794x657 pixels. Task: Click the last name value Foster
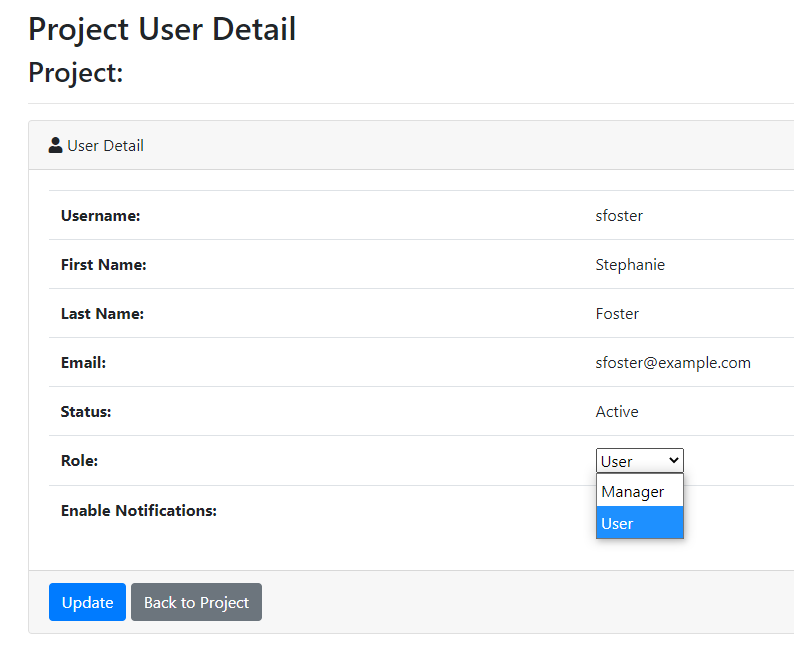[x=617, y=314]
